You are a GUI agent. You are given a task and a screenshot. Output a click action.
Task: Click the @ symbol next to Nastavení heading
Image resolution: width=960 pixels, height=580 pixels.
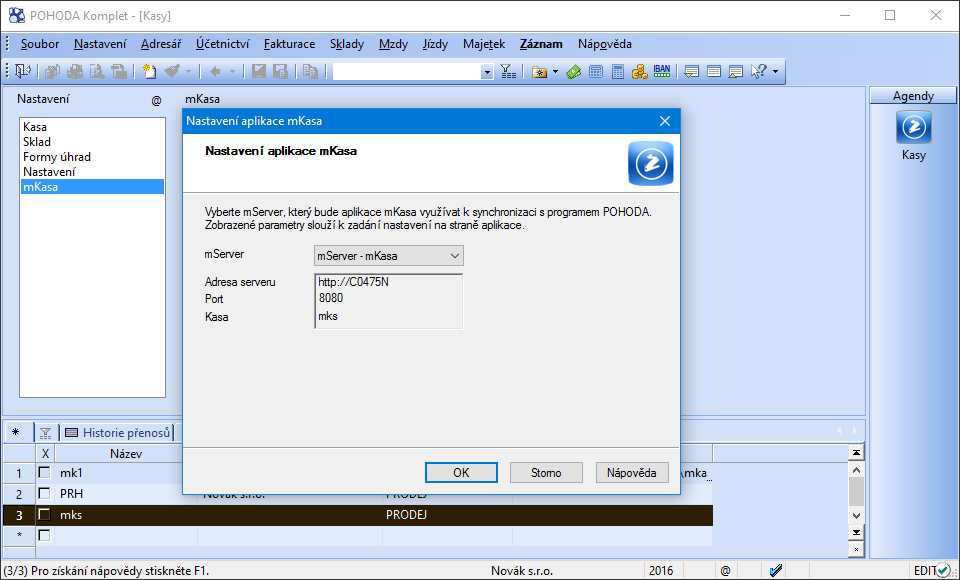point(157,100)
